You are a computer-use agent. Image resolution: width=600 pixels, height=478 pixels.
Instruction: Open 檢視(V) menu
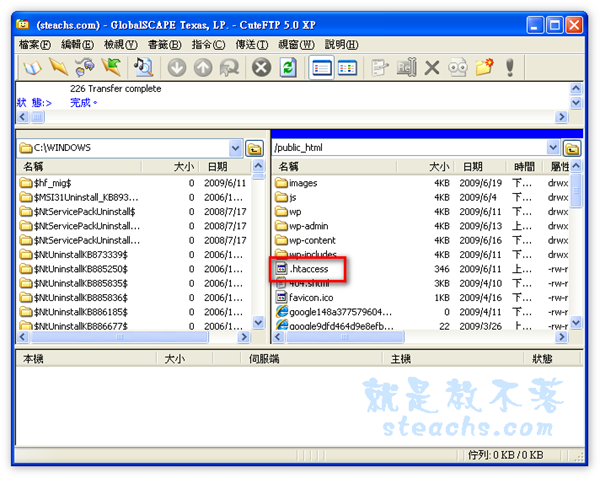pyautogui.click(x=121, y=45)
